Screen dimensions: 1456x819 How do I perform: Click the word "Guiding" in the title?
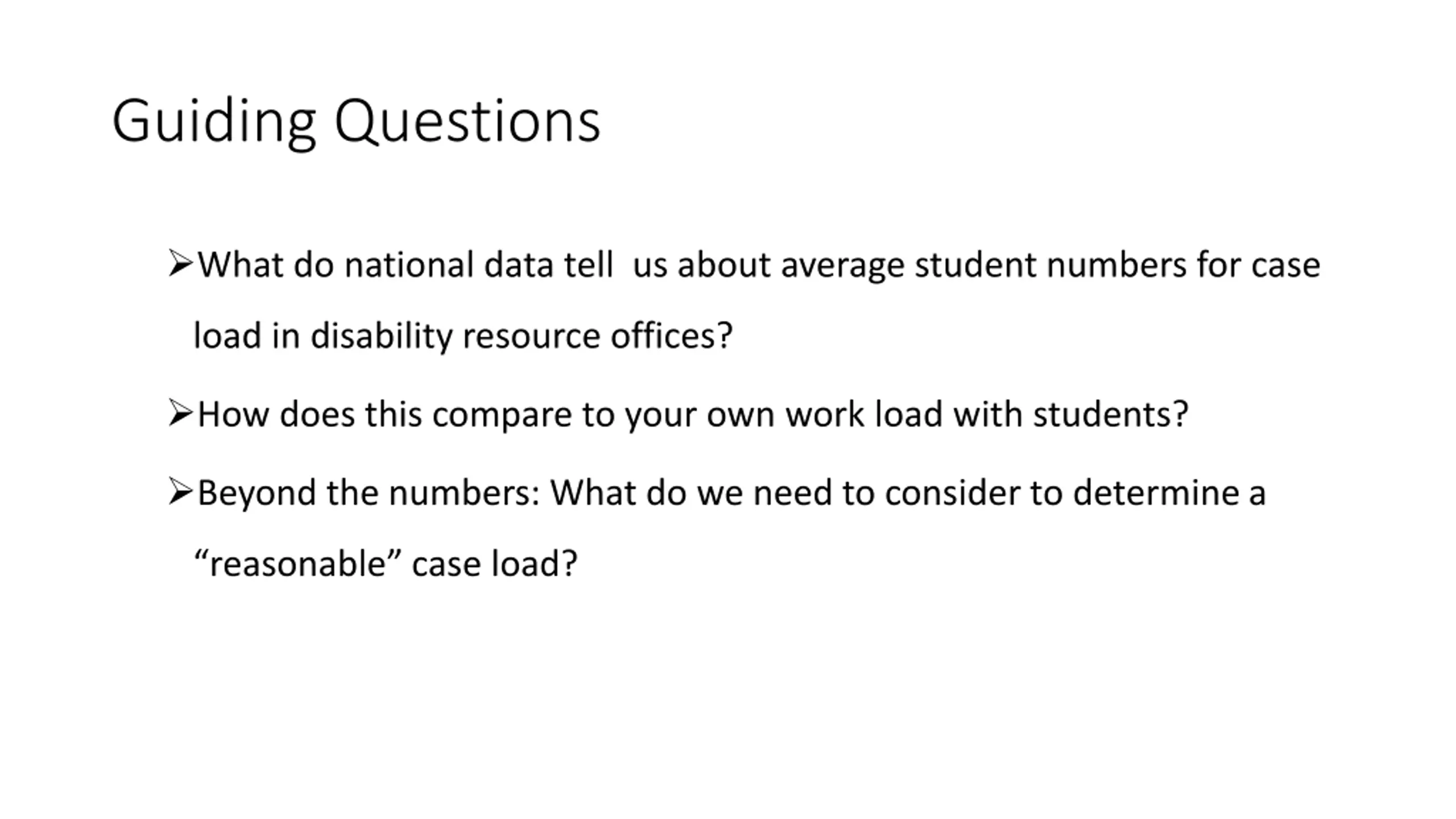pyautogui.click(x=214, y=121)
